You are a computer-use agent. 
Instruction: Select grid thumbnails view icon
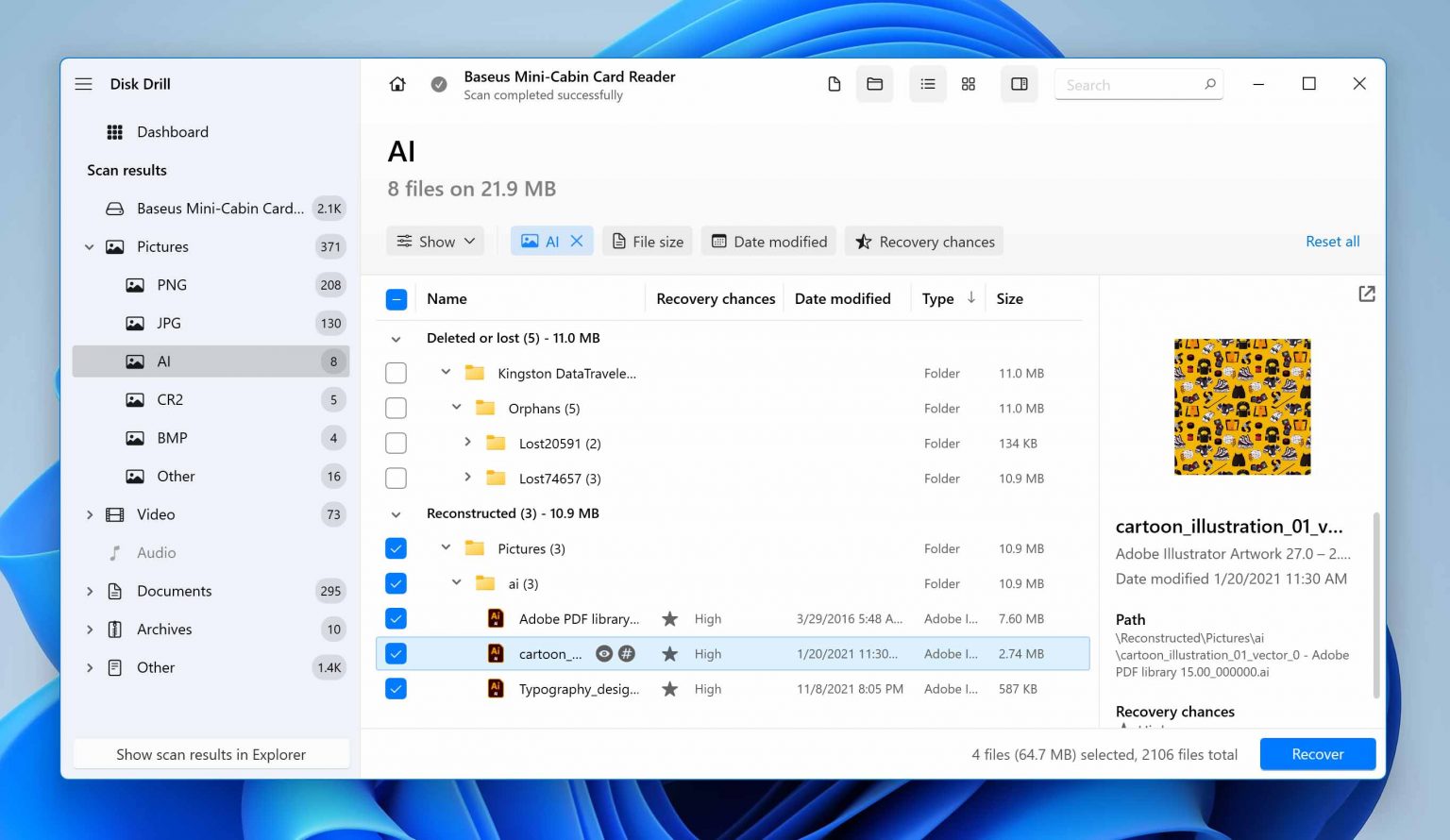(969, 84)
